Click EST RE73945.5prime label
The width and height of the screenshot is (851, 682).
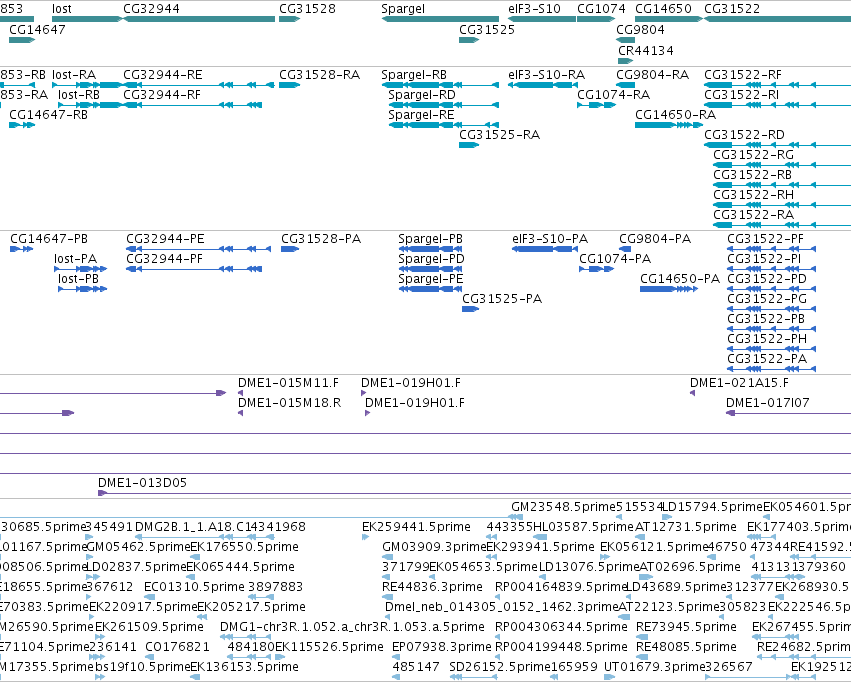(x=686, y=627)
